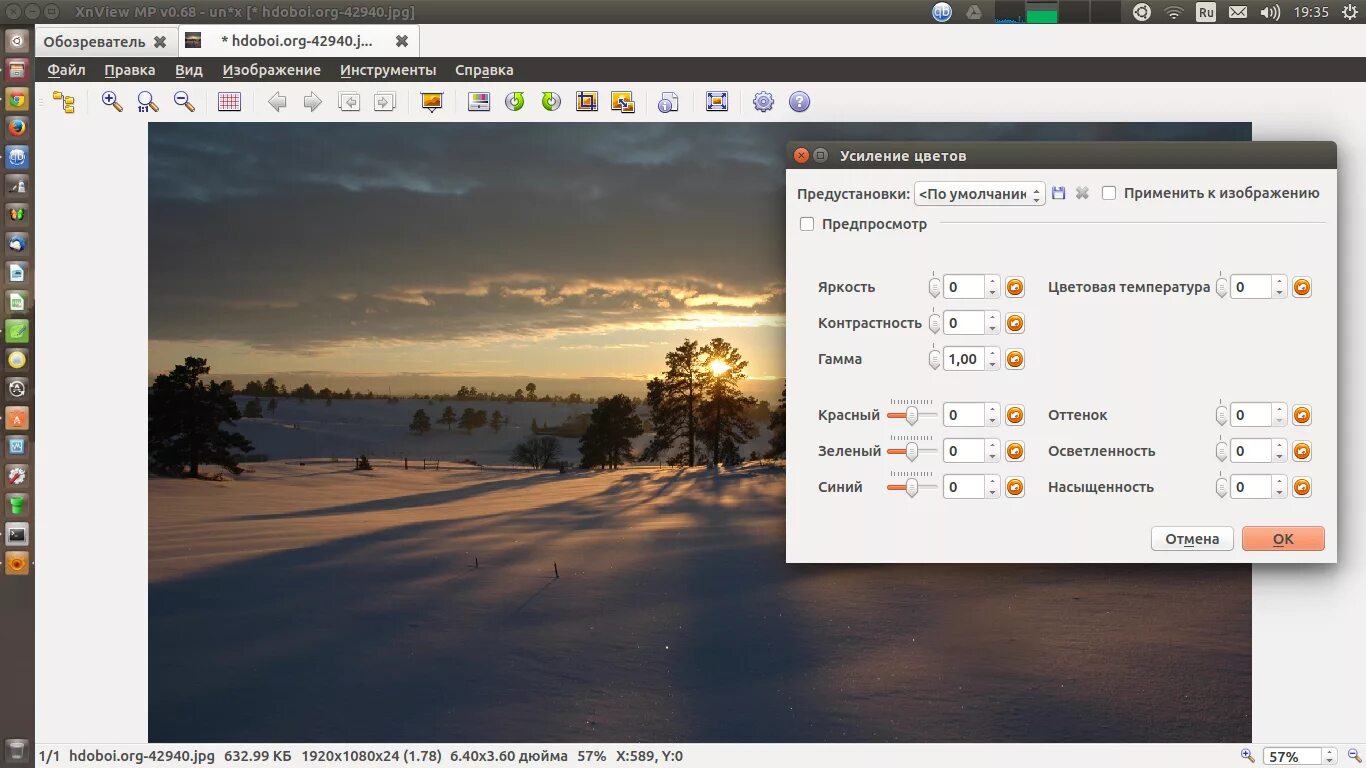Set zoom to 1:1 actual size
The width and height of the screenshot is (1366, 768).
click(148, 101)
